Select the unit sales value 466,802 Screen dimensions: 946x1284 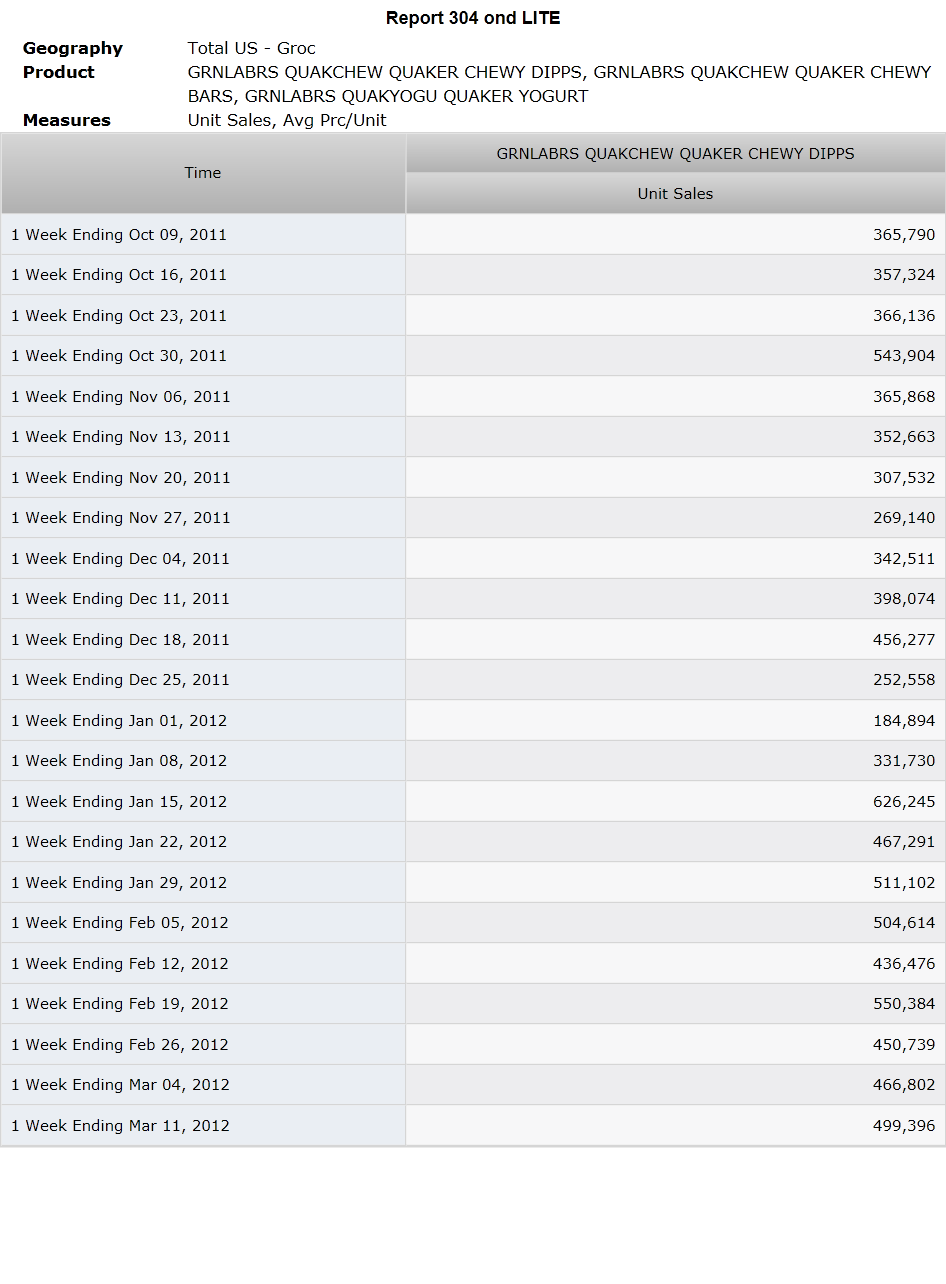904,1085
